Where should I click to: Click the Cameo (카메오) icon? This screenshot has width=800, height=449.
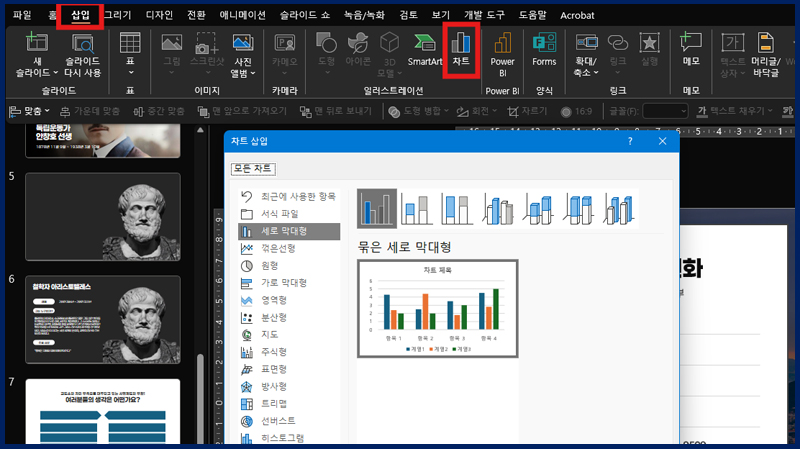(x=284, y=42)
